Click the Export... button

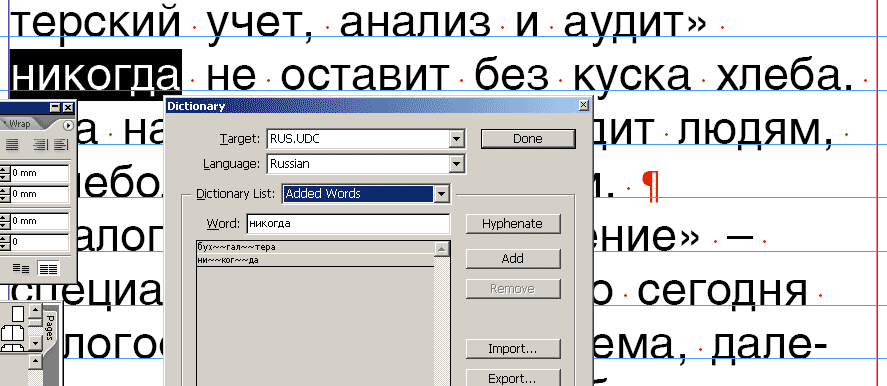tap(513, 378)
